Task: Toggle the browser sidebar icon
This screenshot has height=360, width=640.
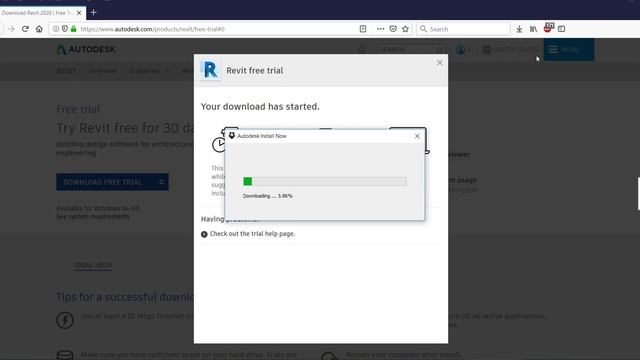Action: pos(562,29)
